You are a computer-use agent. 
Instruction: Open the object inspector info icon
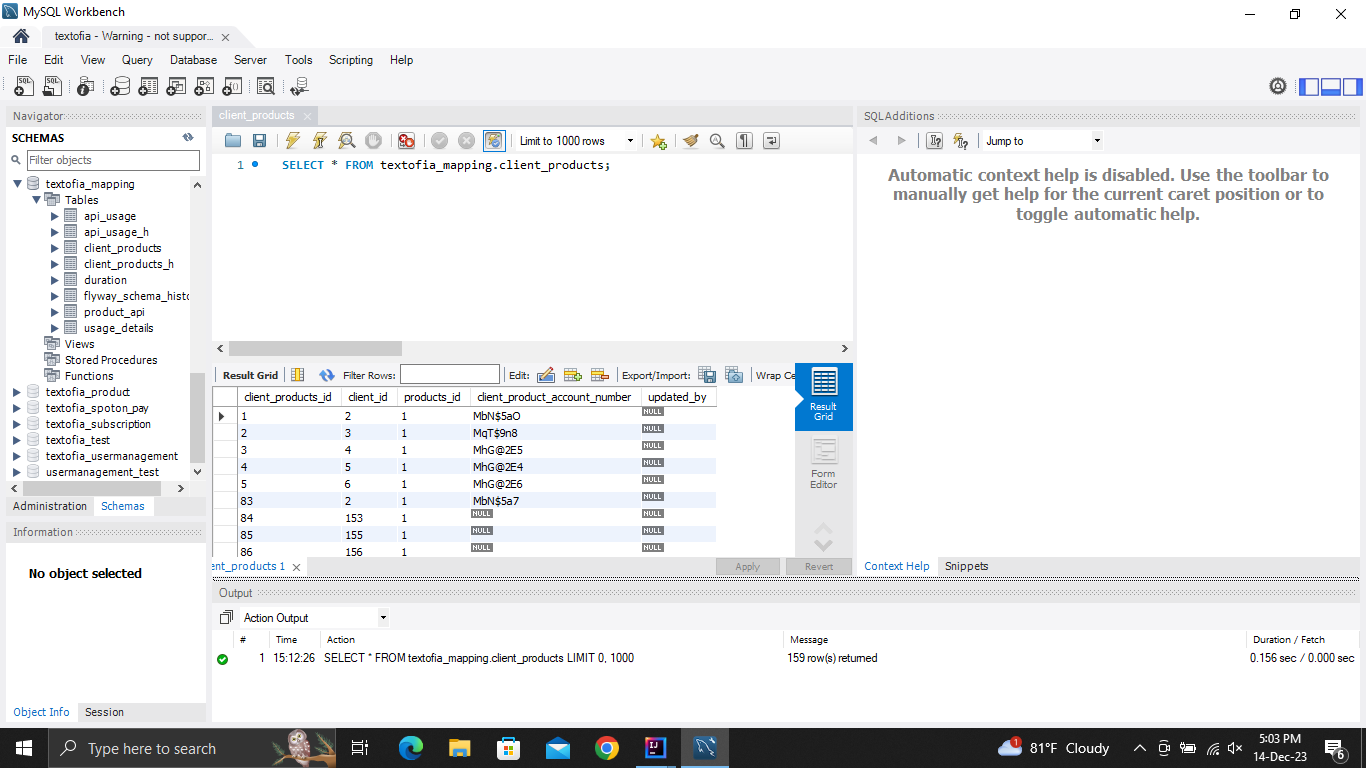click(86, 86)
